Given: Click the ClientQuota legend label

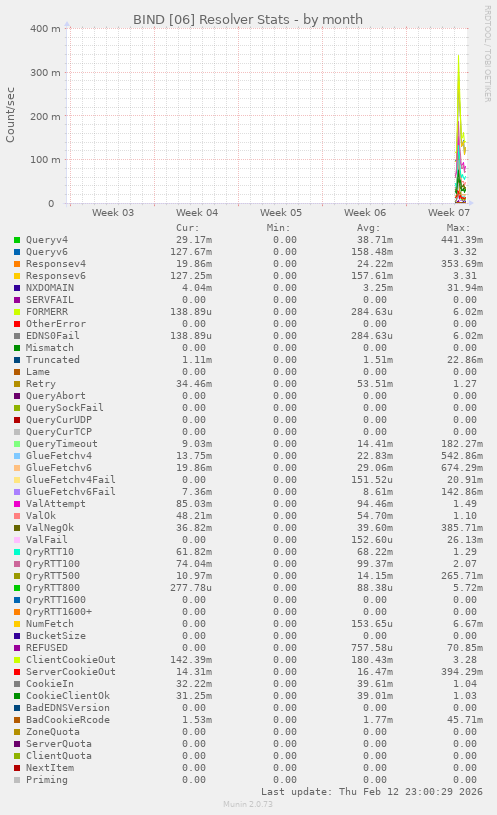Looking at the screenshot, I should click(x=59, y=755).
